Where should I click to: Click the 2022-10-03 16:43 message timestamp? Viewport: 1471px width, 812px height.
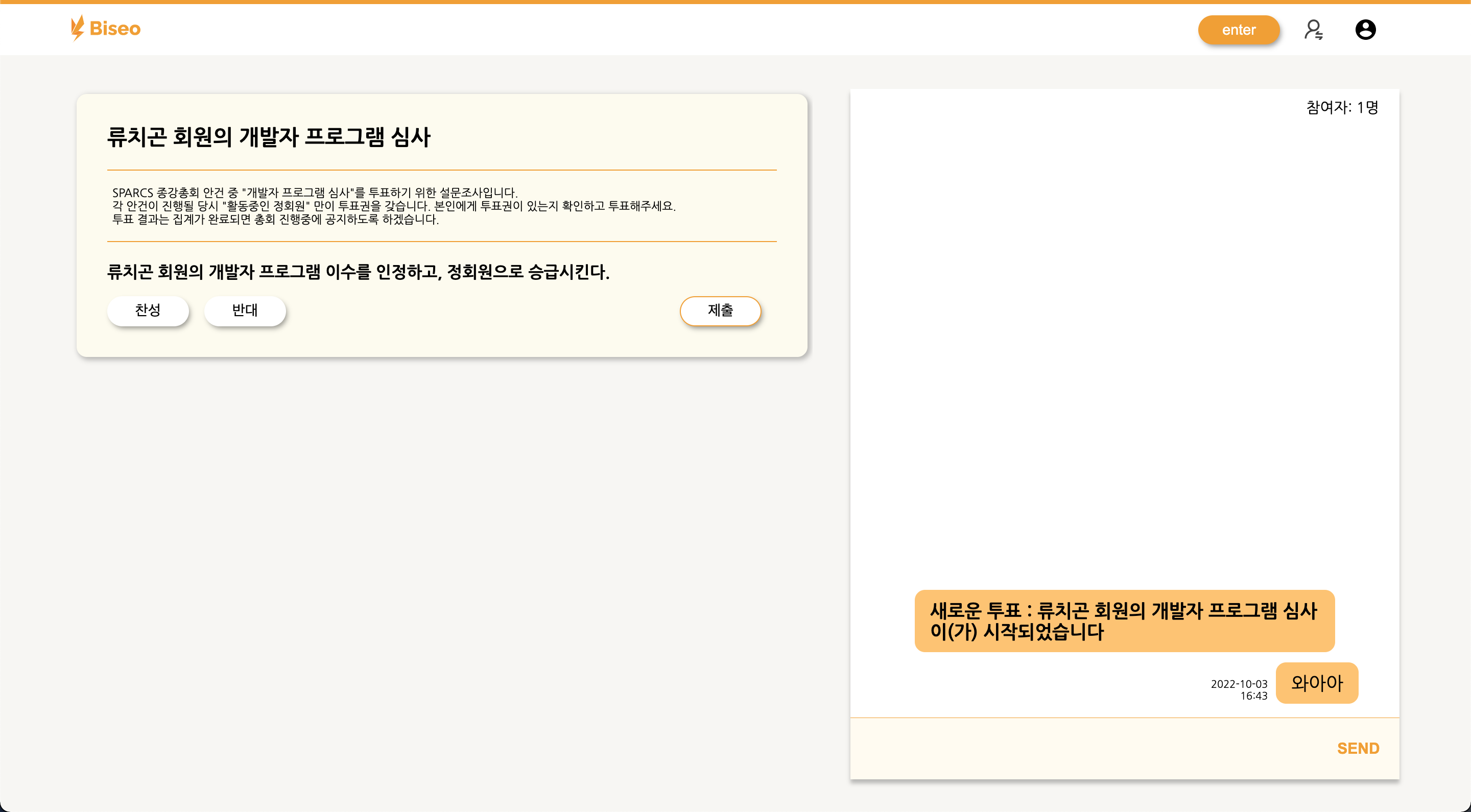coord(1239,689)
